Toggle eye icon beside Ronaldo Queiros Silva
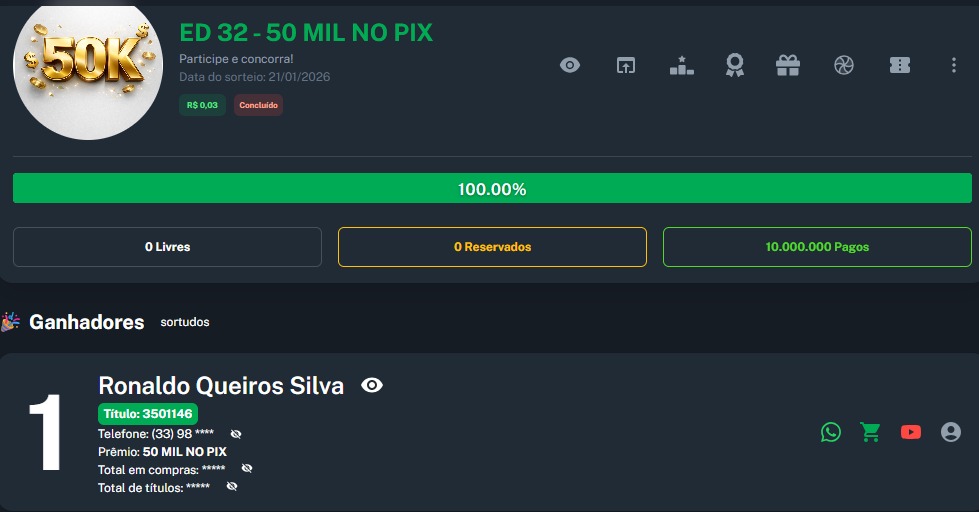Viewport: 979px width, 512px height. (x=372, y=385)
